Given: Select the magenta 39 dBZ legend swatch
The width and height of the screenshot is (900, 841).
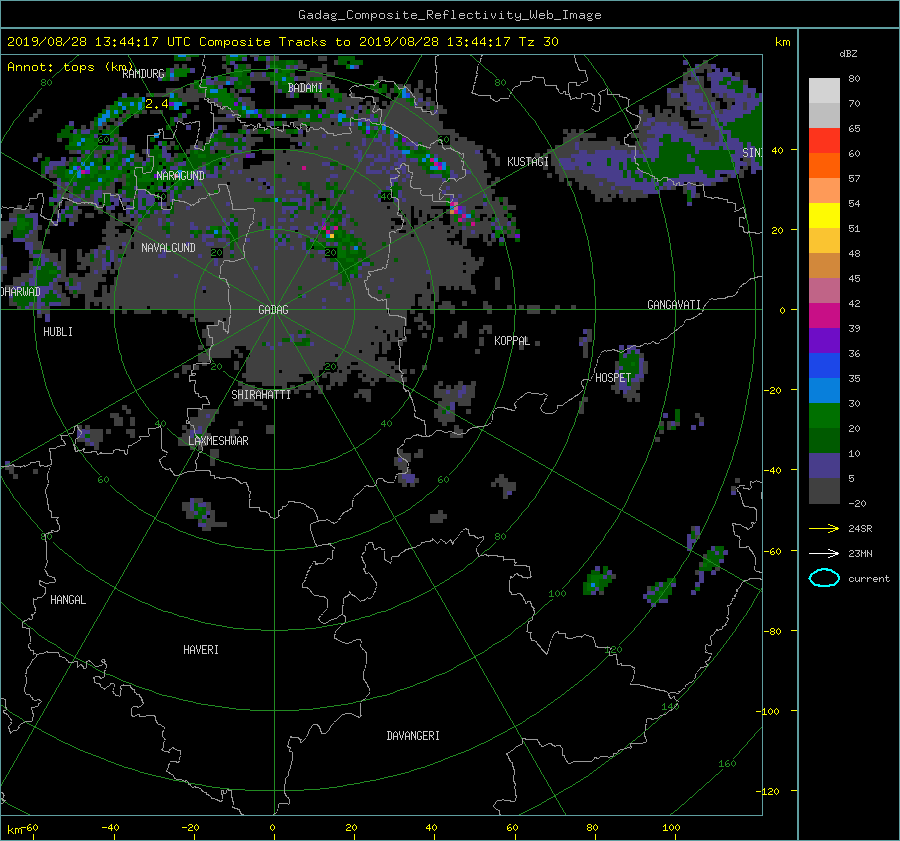Looking at the screenshot, I should click(x=824, y=316).
